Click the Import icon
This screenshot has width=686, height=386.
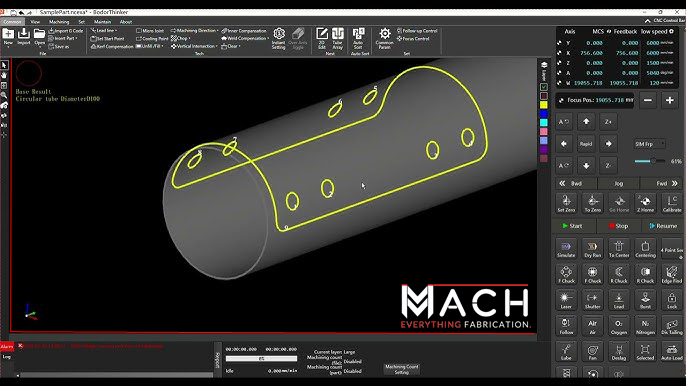click(24, 34)
